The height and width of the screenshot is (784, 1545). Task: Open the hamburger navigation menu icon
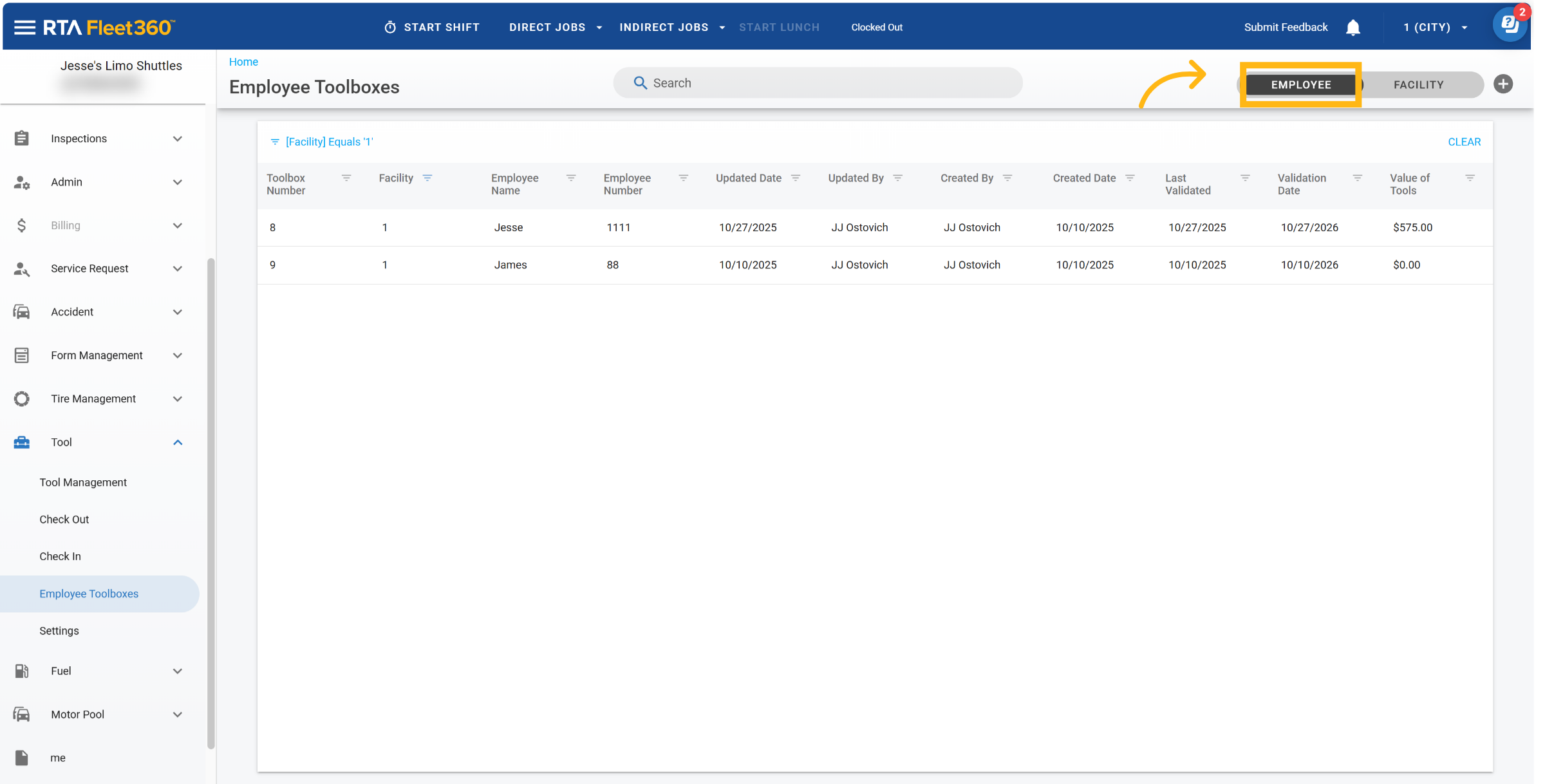(24, 27)
